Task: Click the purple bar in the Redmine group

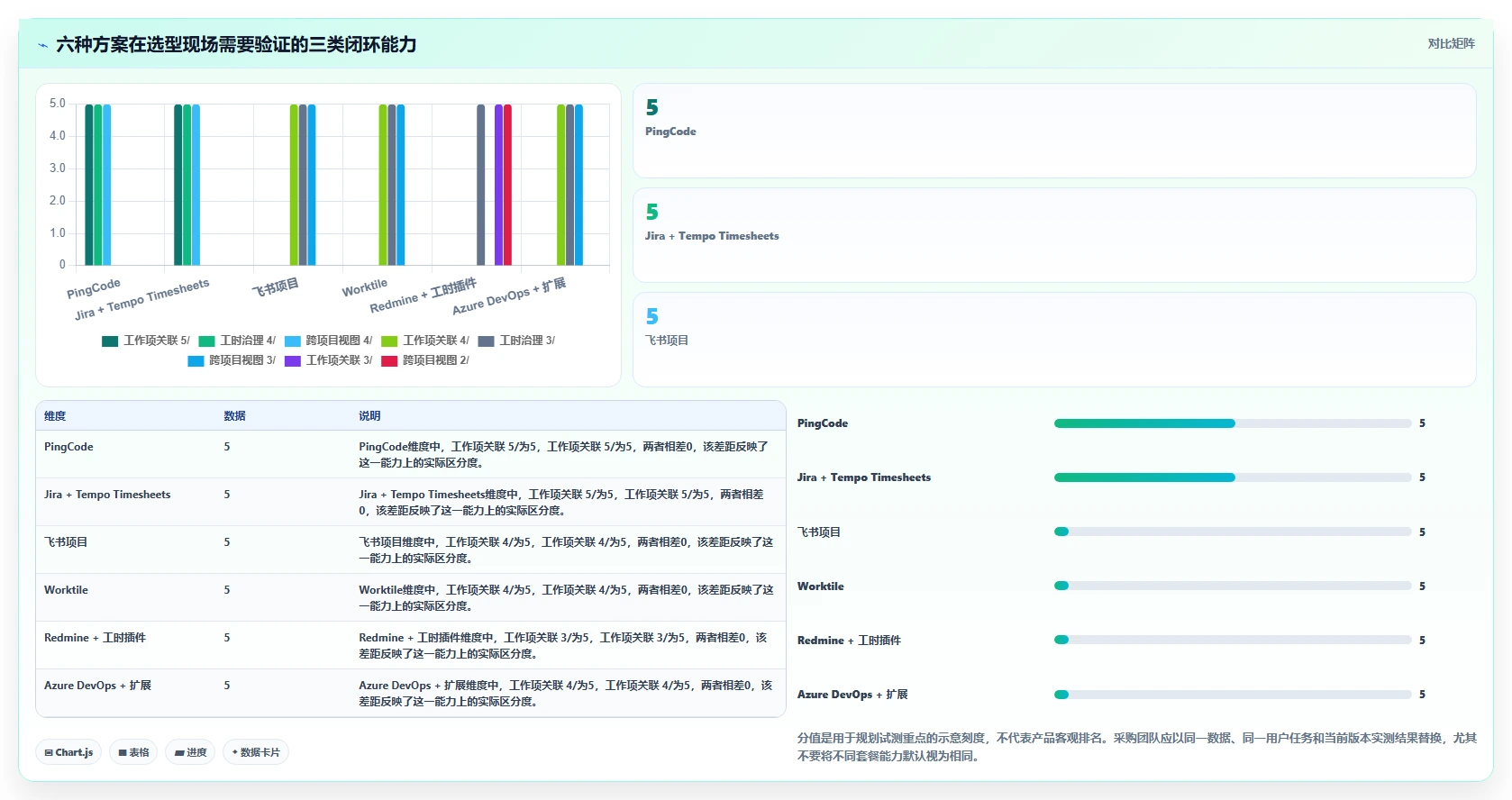Action: (x=498, y=185)
